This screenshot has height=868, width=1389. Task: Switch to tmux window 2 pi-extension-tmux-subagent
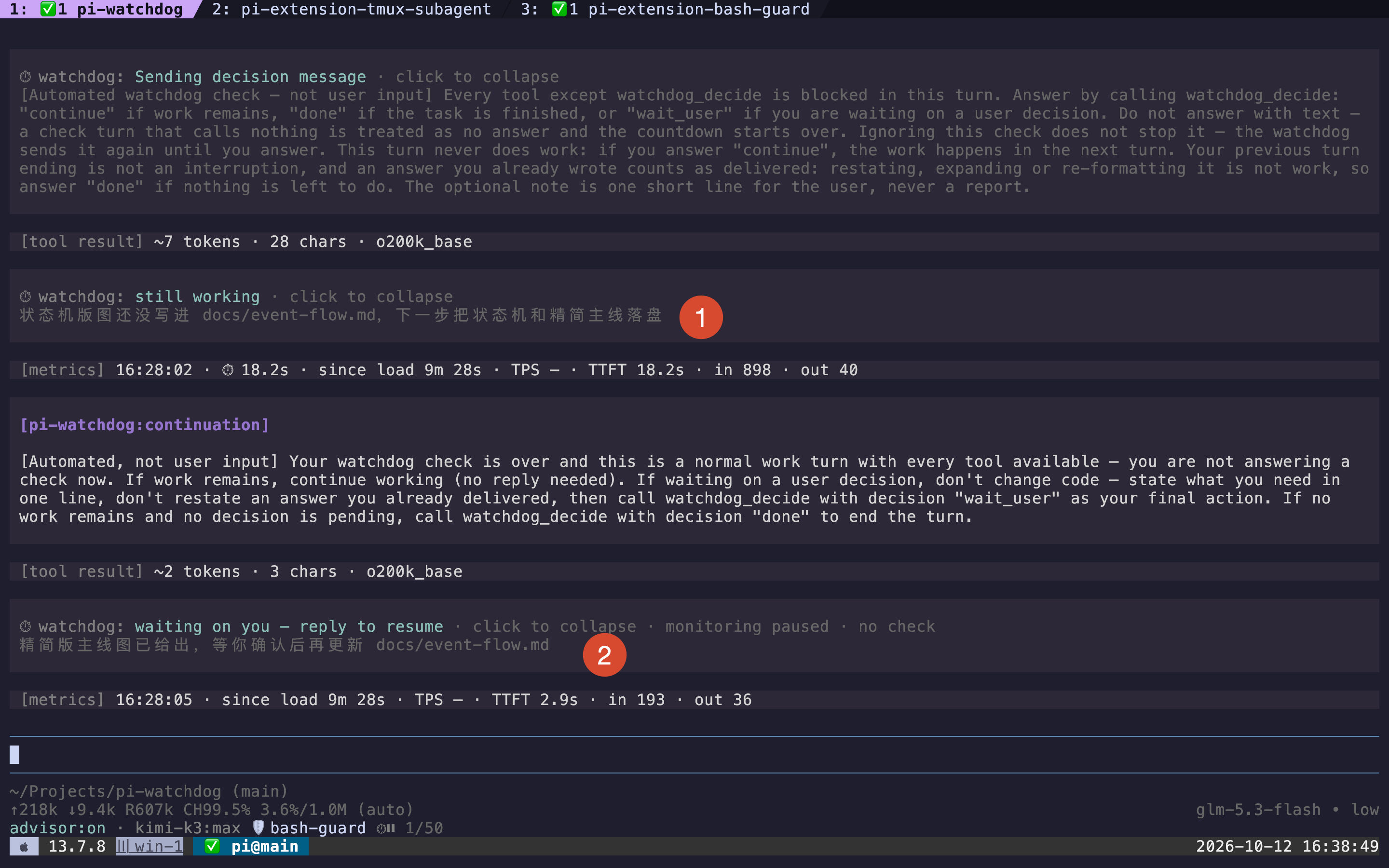[x=351, y=9]
